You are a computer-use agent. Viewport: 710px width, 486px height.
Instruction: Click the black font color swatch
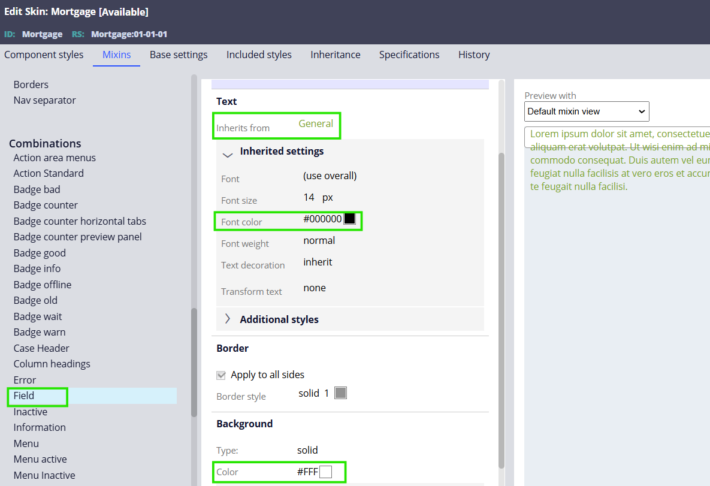(350, 219)
